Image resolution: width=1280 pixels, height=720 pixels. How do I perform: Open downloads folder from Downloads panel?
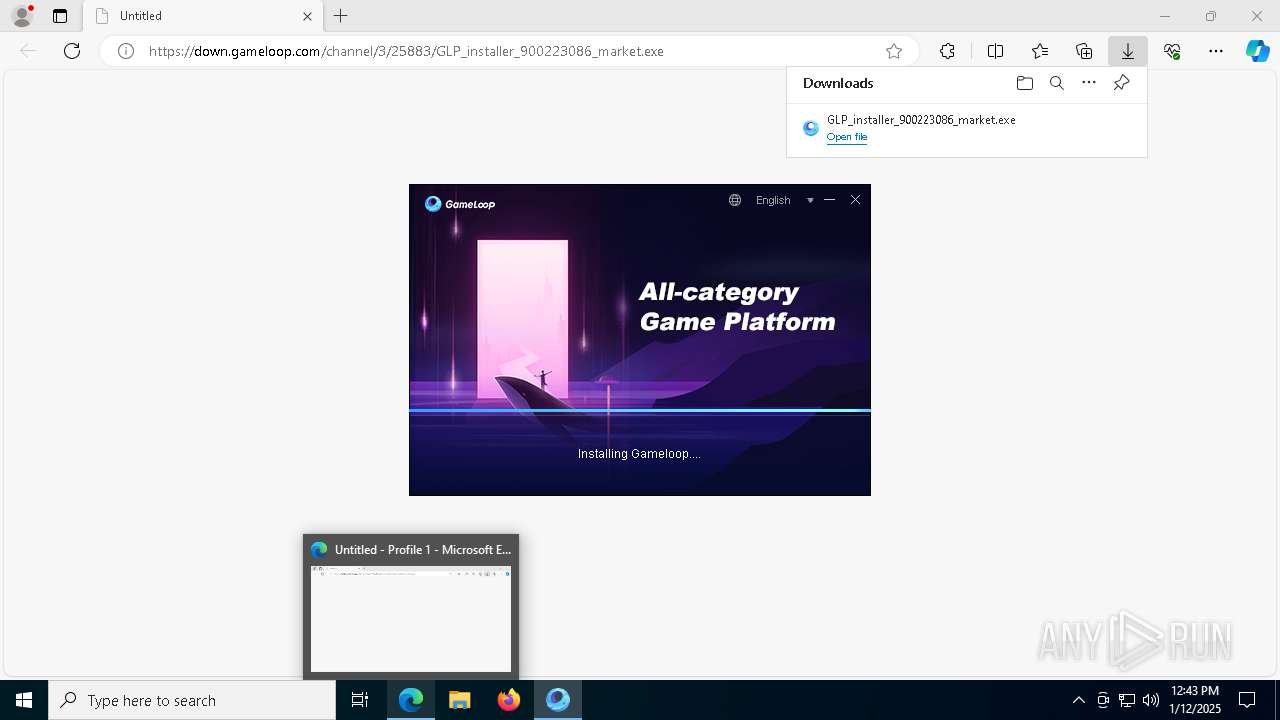(x=1024, y=83)
